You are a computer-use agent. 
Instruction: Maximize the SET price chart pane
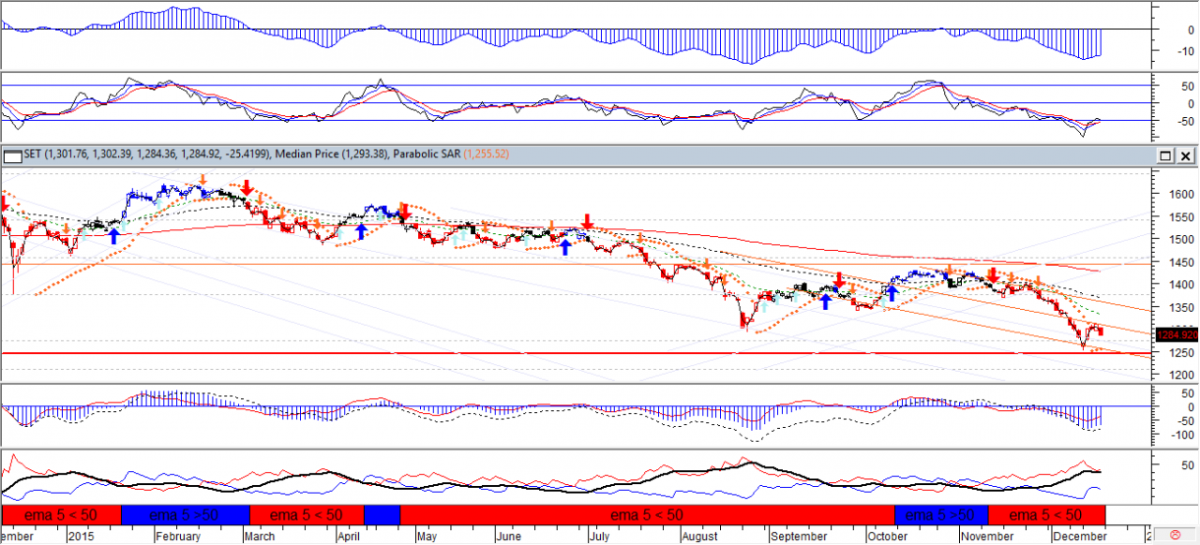click(1166, 157)
